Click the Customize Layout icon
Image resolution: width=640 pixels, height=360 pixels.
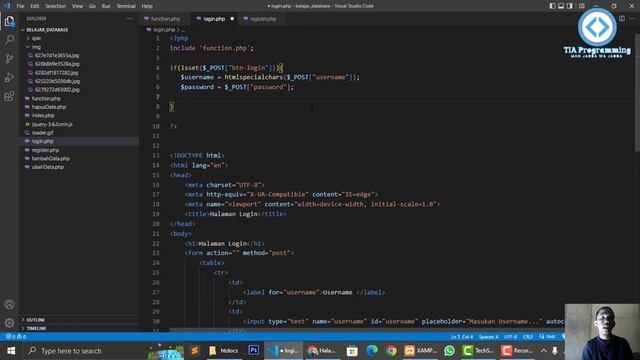coord(582,6)
